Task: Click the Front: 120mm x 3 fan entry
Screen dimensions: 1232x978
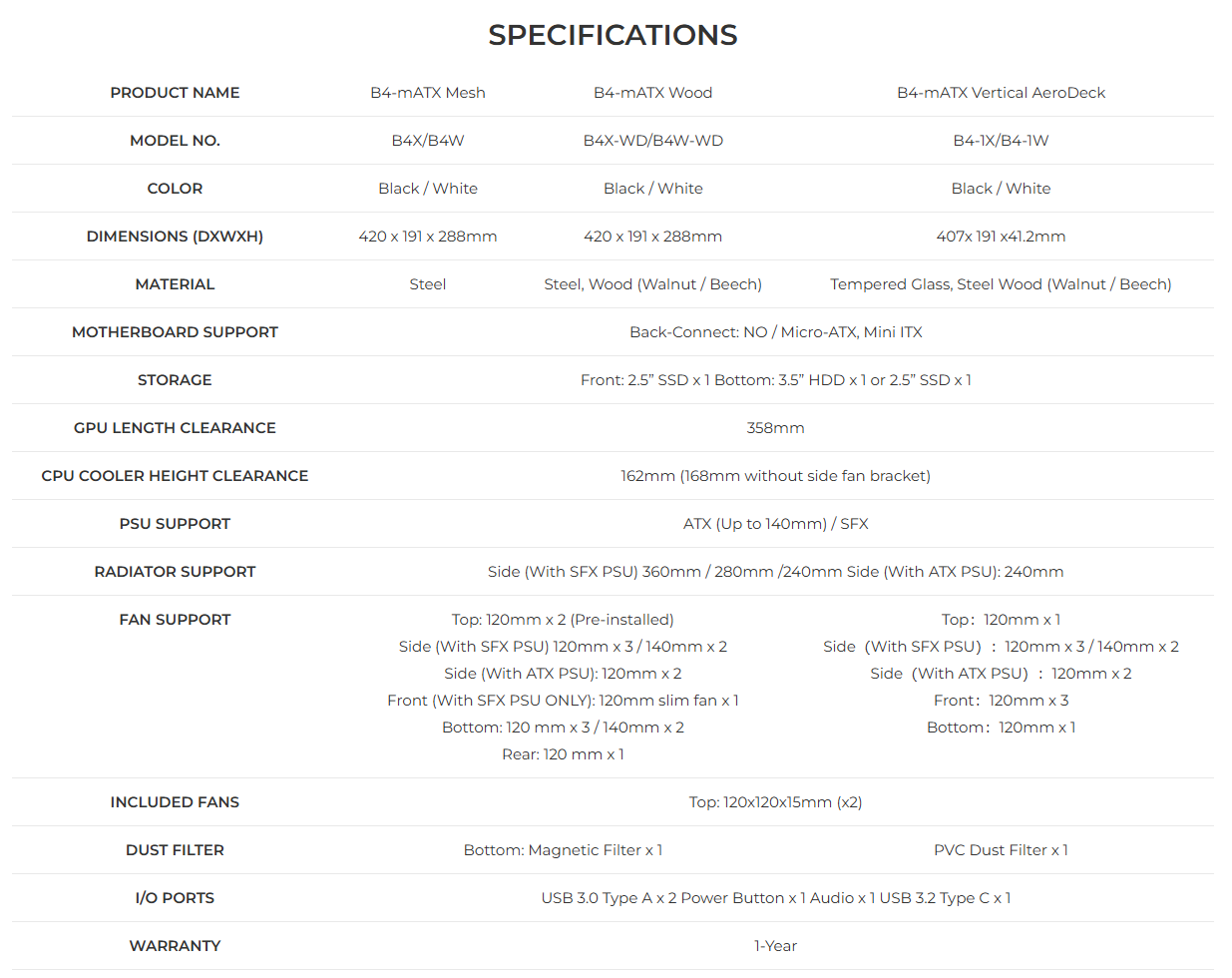Action: 1001,701
